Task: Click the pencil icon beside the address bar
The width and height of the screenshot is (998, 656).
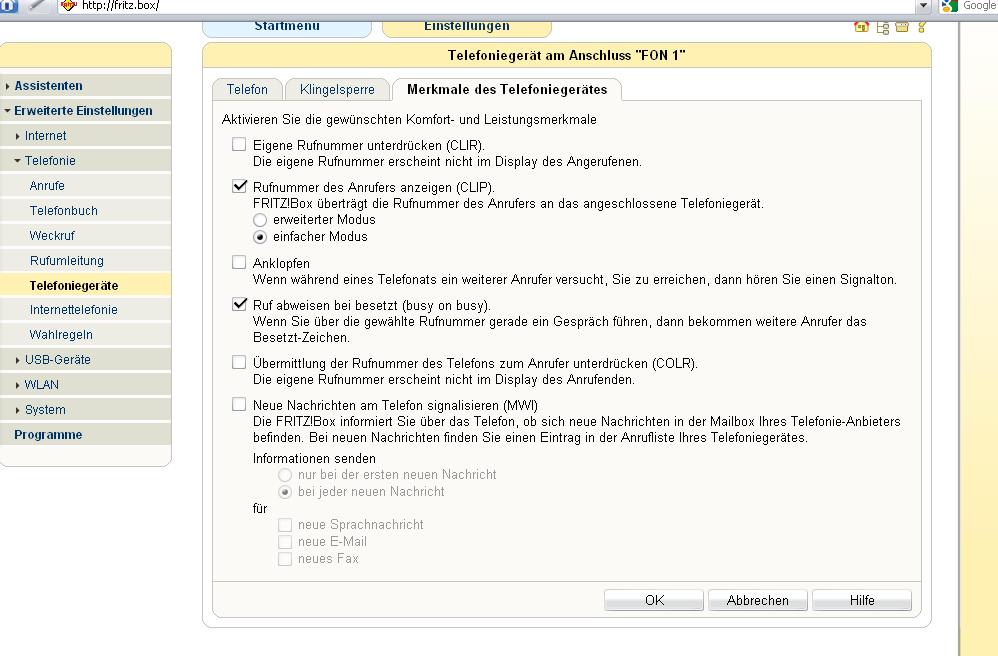Action: (x=37, y=6)
